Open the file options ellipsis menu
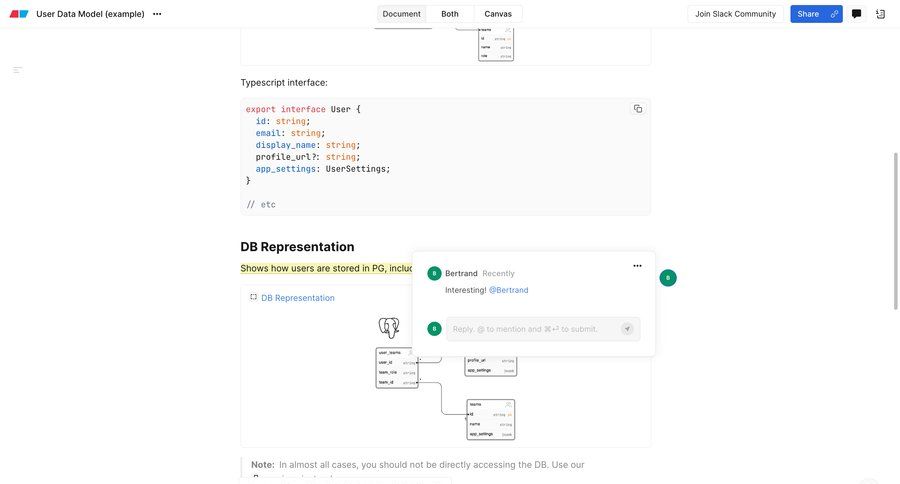The width and height of the screenshot is (900, 484). point(157,14)
